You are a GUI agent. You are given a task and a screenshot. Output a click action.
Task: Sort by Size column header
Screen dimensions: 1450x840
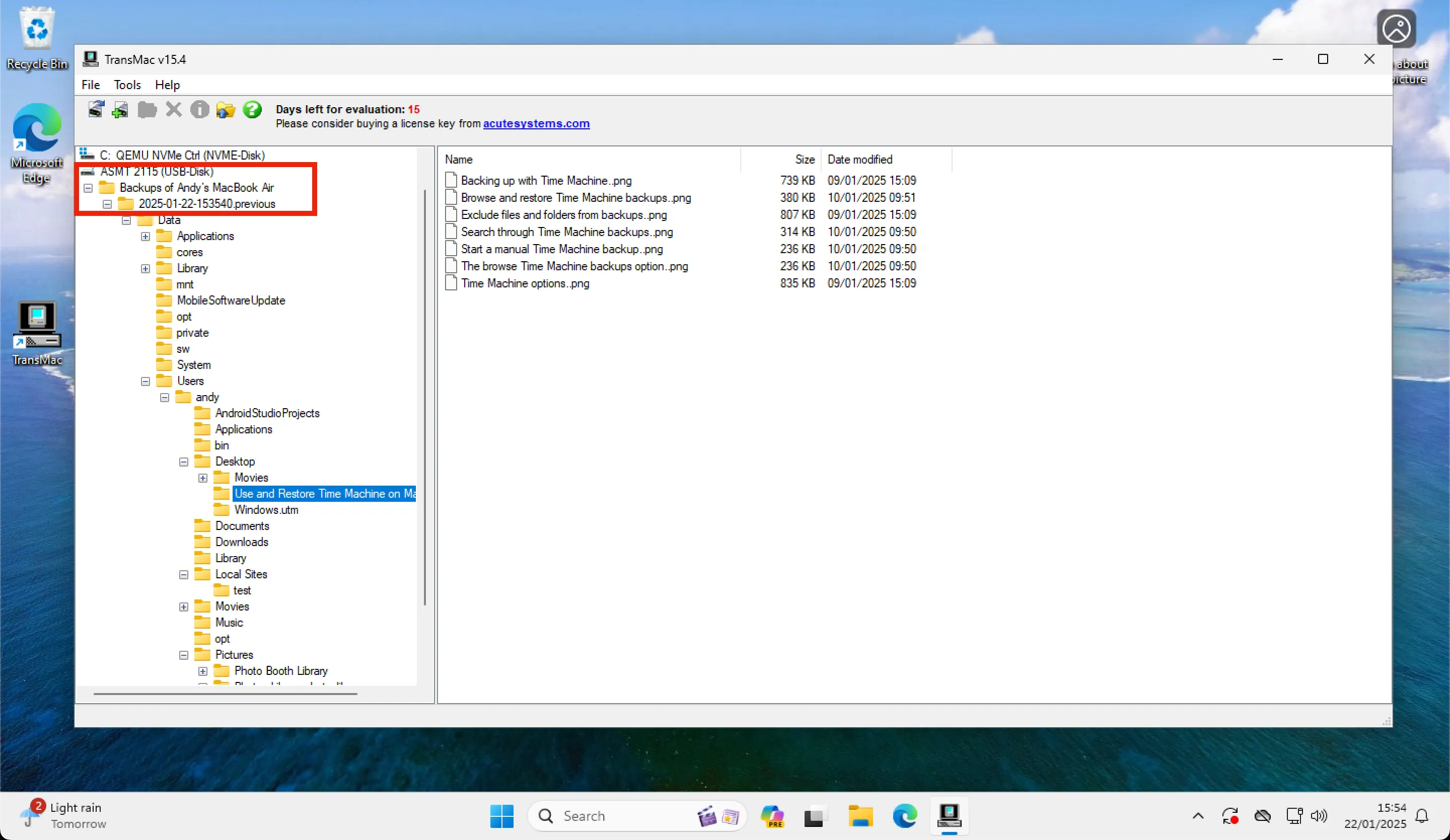coord(781,160)
